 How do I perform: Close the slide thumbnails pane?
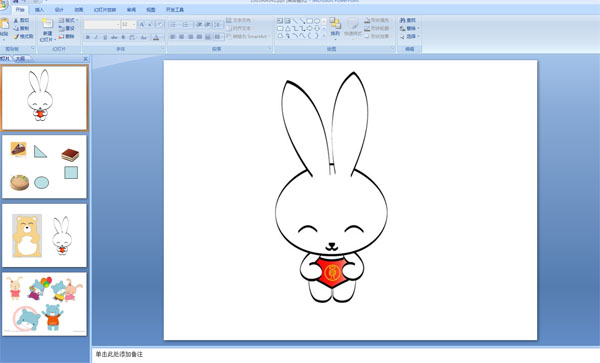click(x=85, y=59)
